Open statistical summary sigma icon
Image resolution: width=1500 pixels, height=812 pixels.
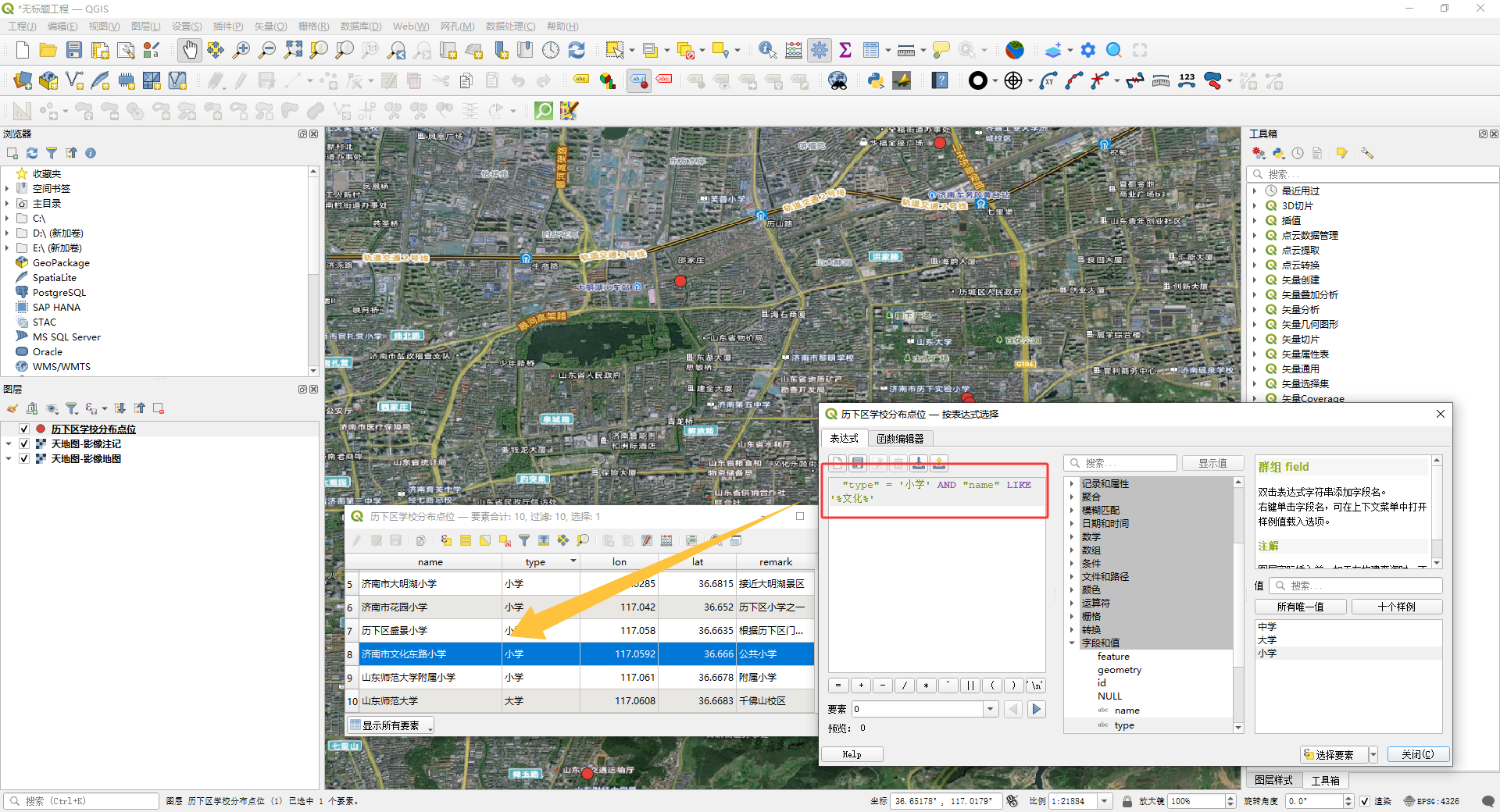[x=845, y=50]
